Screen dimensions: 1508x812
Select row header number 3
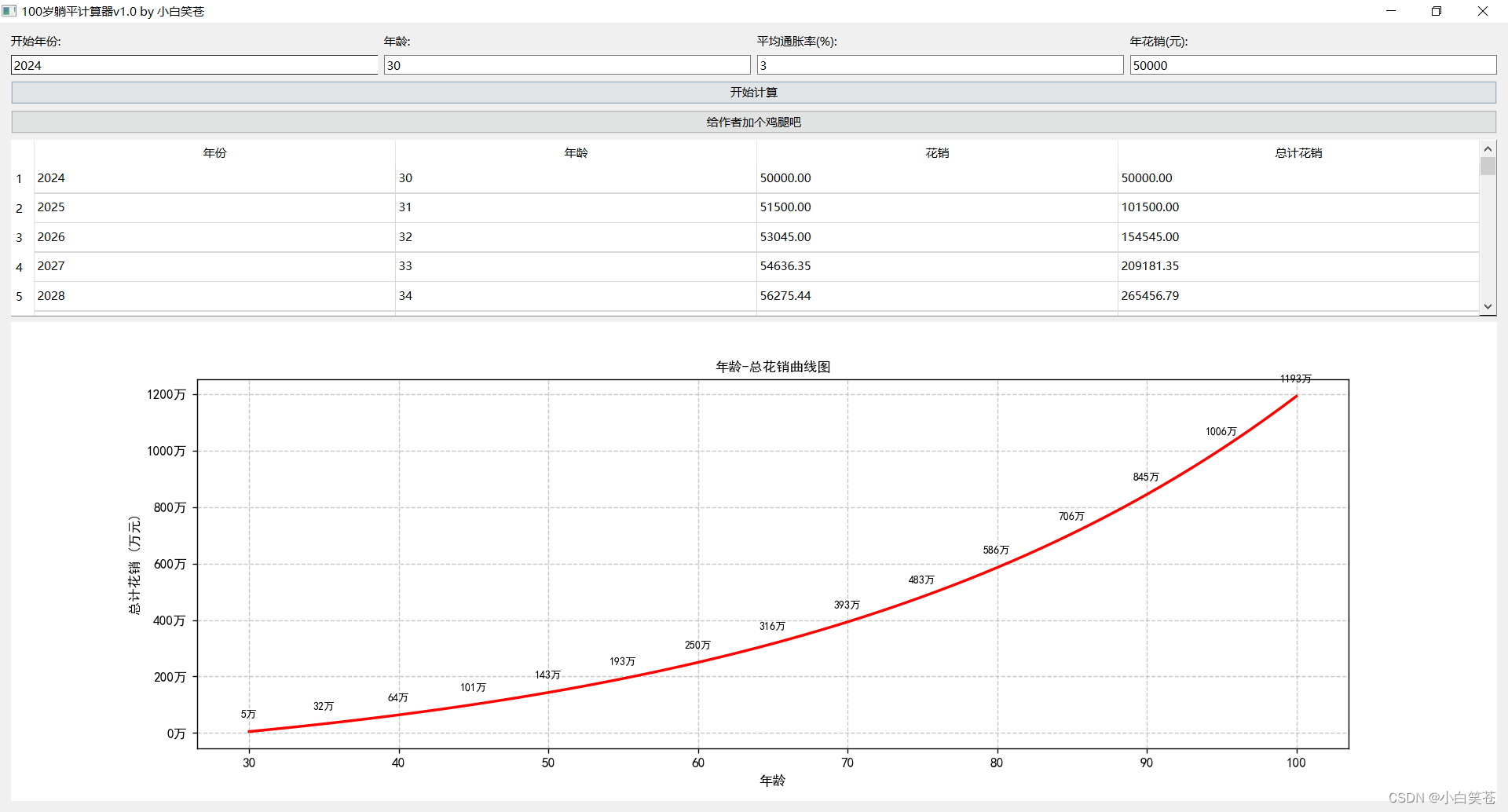click(x=20, y=237)
